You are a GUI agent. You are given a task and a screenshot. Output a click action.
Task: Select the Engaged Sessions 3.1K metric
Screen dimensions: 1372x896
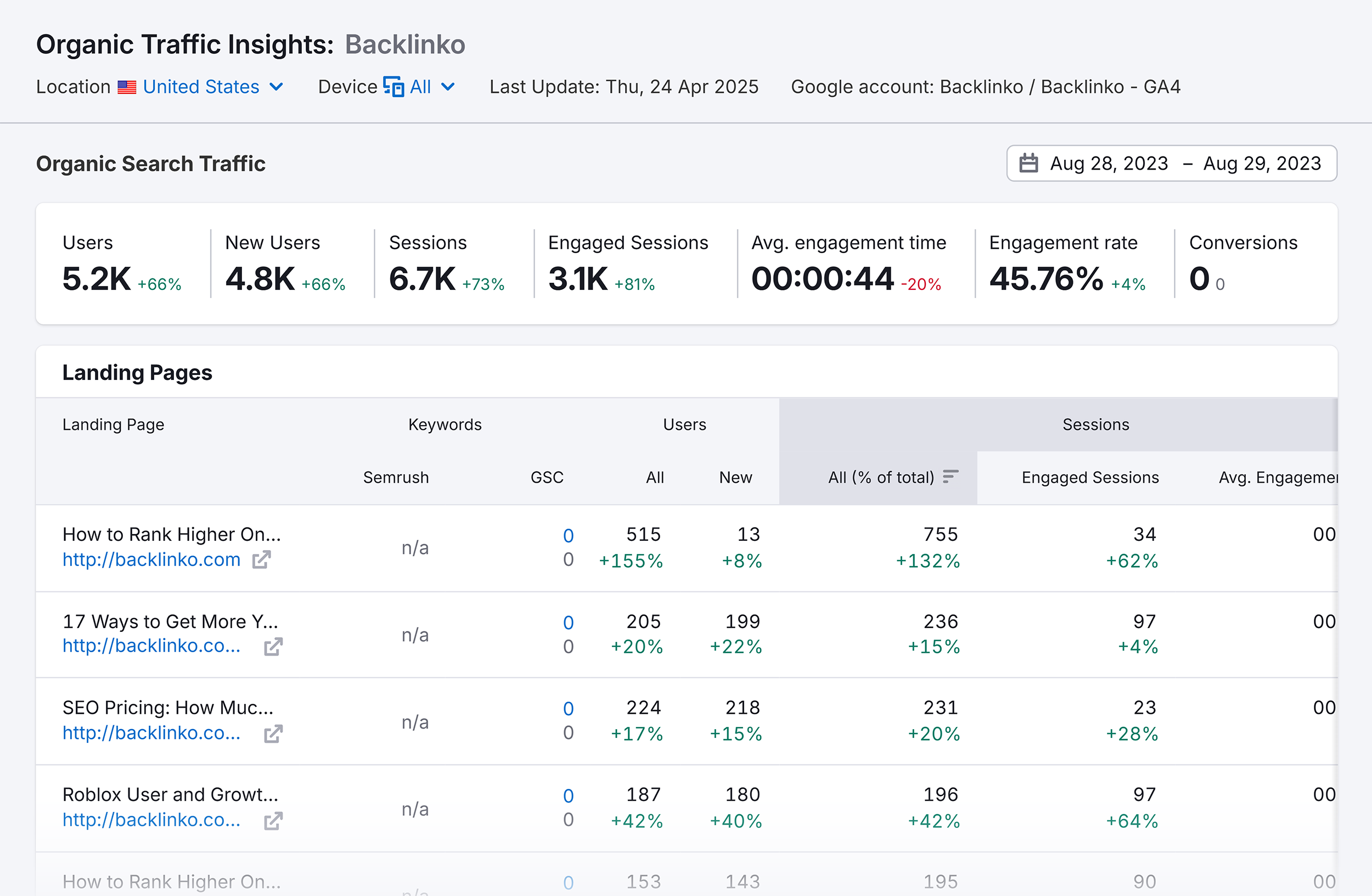pos(628,264)
